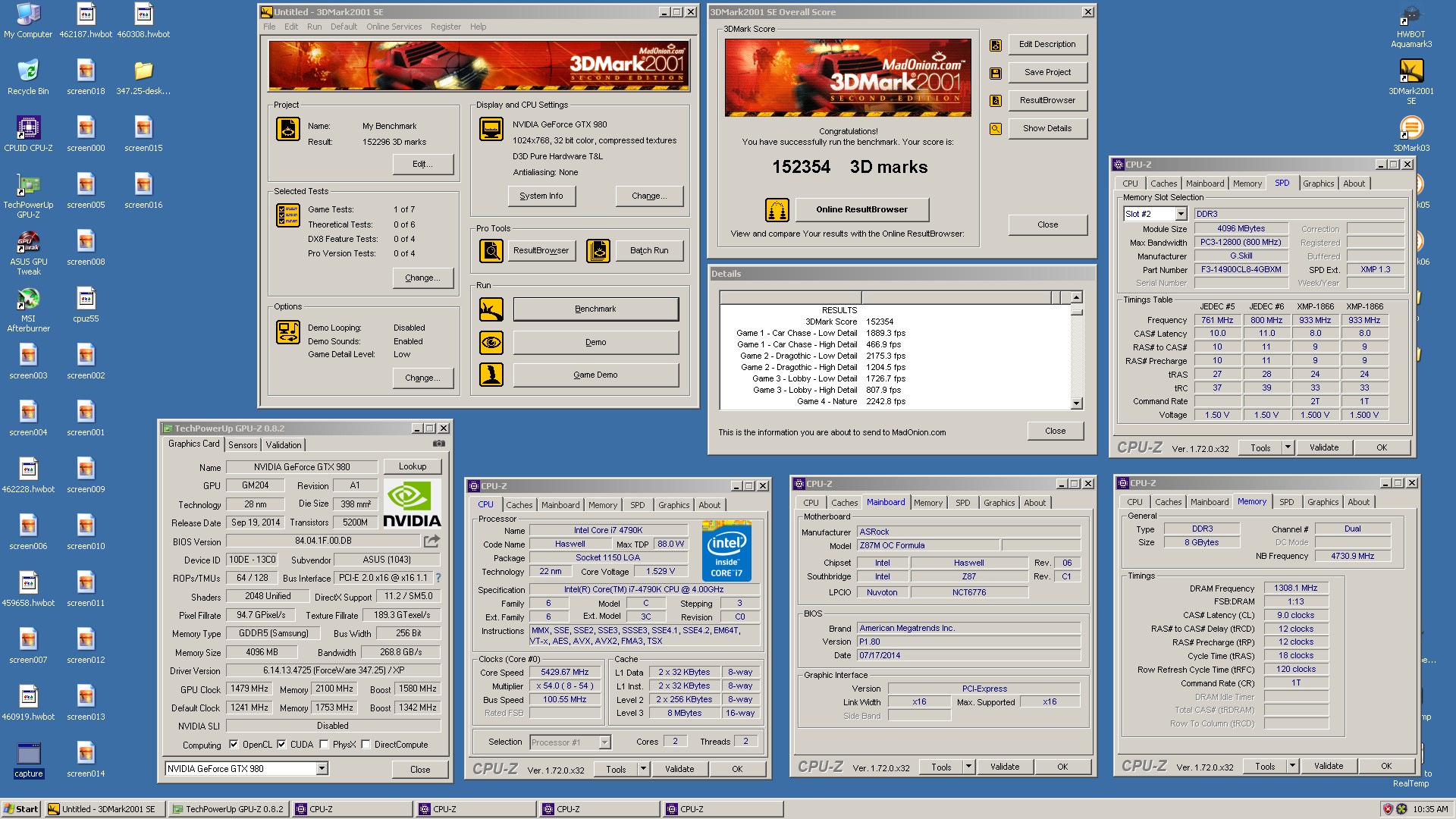
Task: Switch to the Validation tab in GPU-Z
Action: [284, 445]
